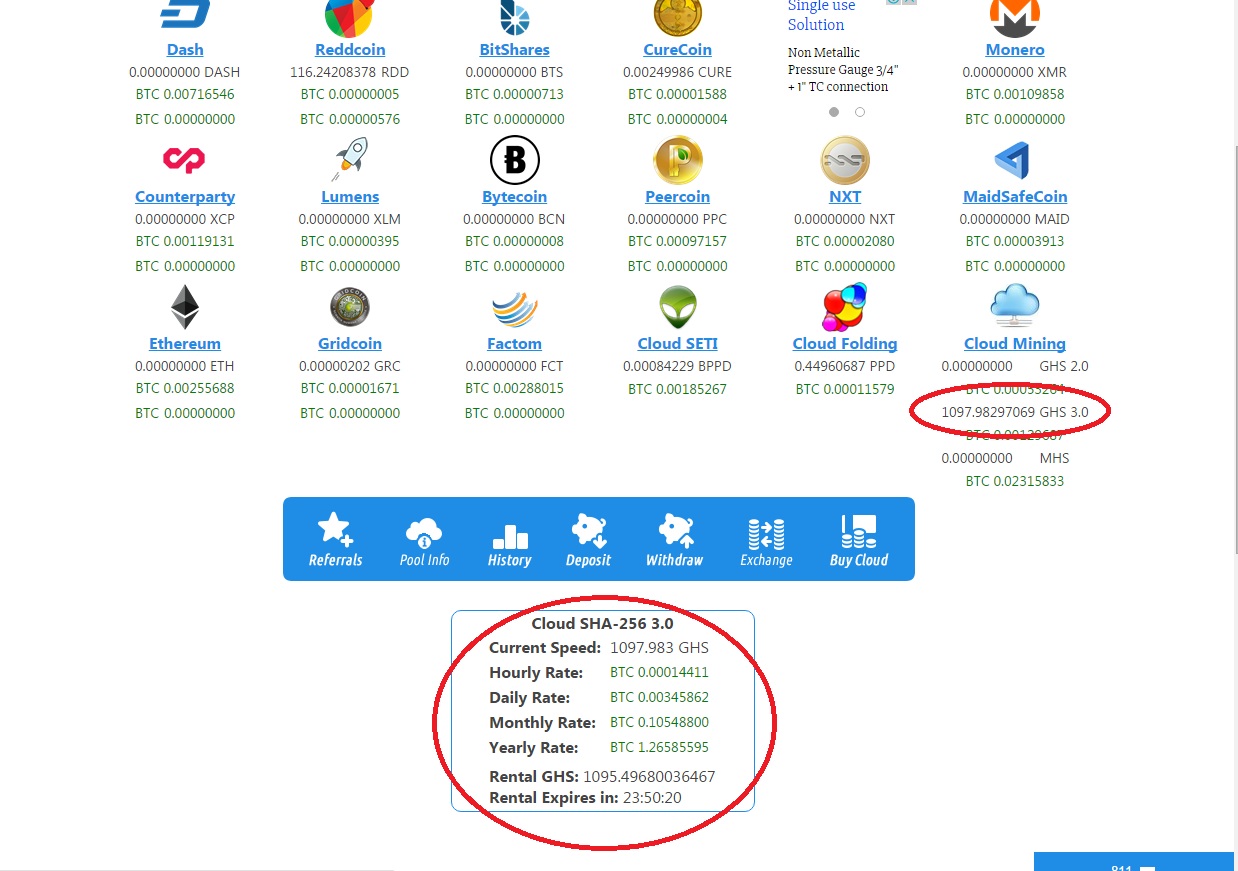The height and width of the screenshot is (871, 1238).
Task: Click the Reddcoin logo
Action: [349, 16]
